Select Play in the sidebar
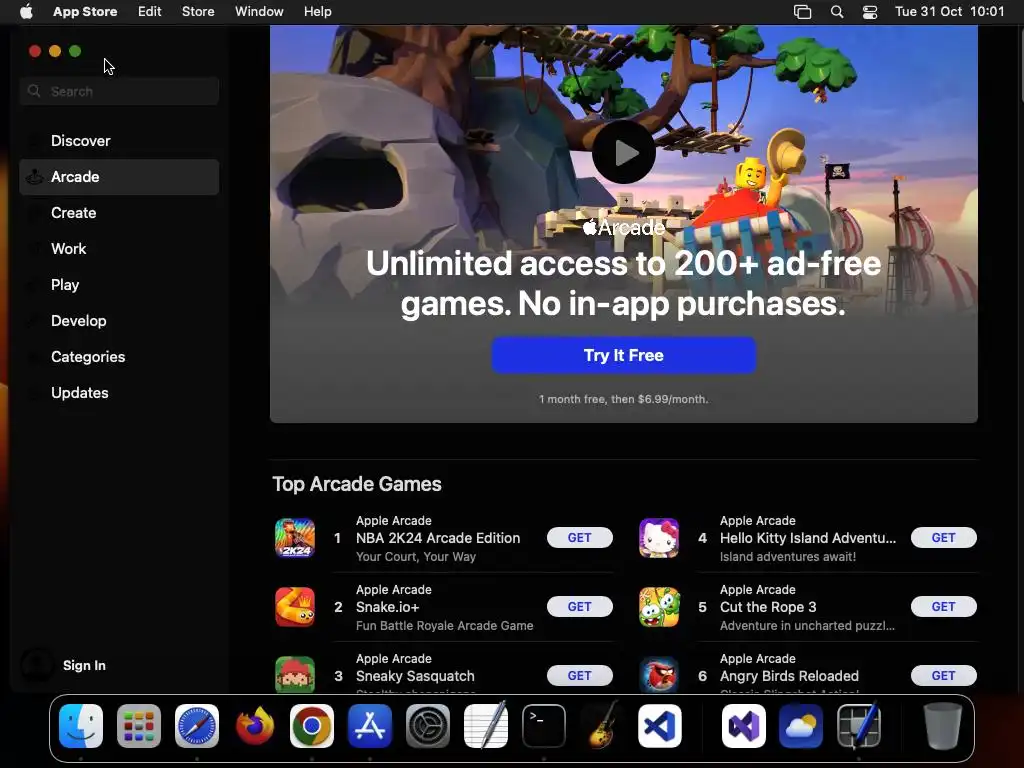The width and height of the screenshot is (1024, 768). pyautogui.click(x=120, y=285)
